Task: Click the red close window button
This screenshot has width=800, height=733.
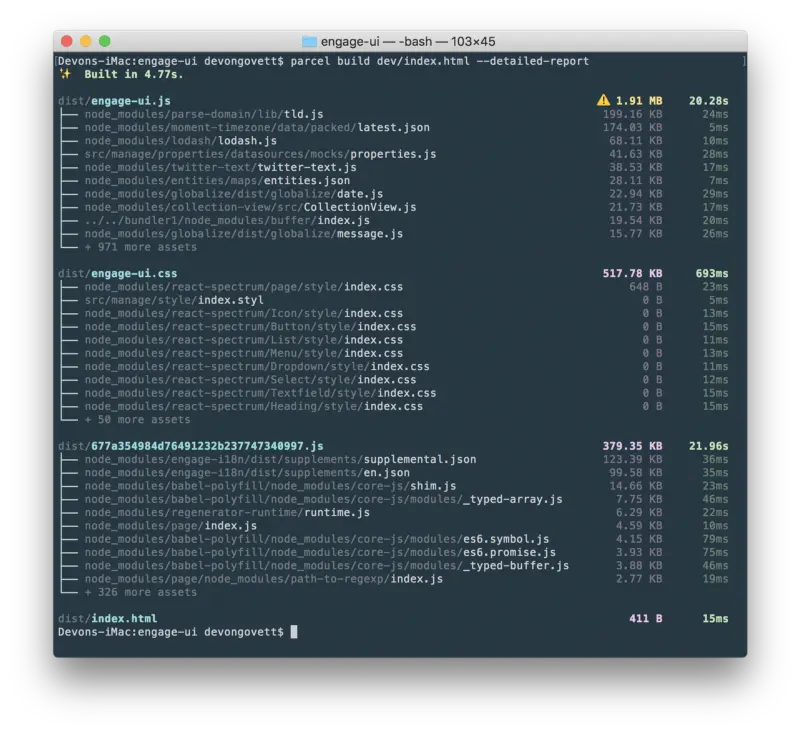Action: (66, 41)
